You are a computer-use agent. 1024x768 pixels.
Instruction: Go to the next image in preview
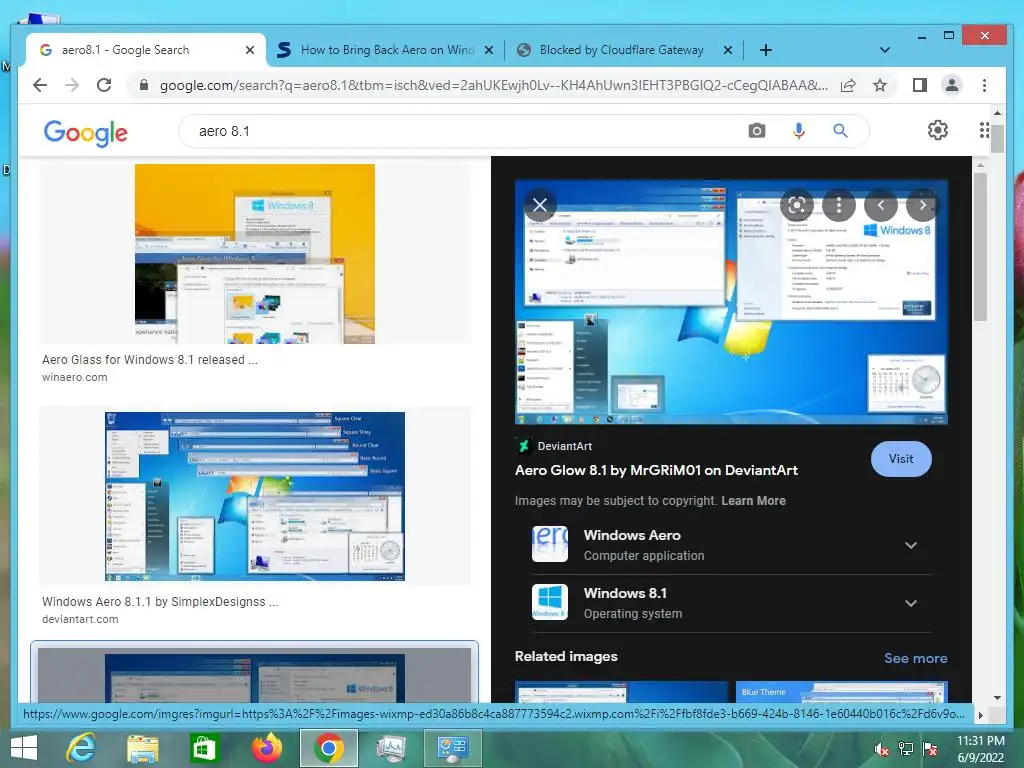pyautogui.click(x=922, y=205)
